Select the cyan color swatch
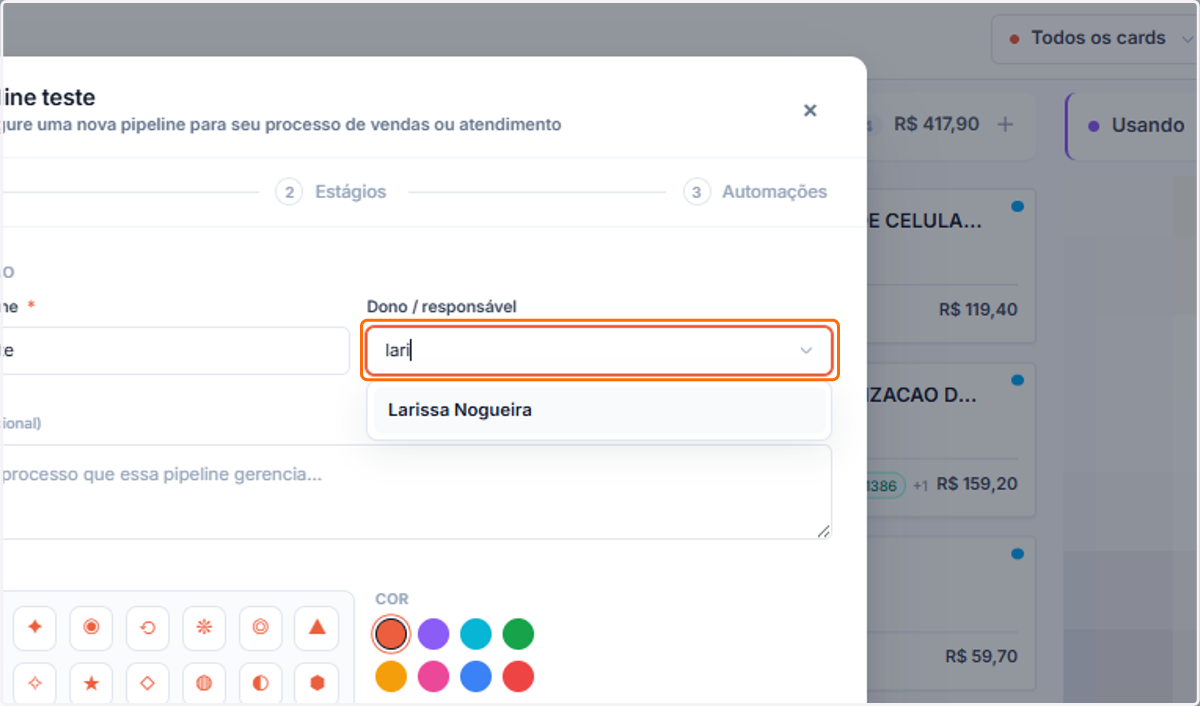 (476, 633)
